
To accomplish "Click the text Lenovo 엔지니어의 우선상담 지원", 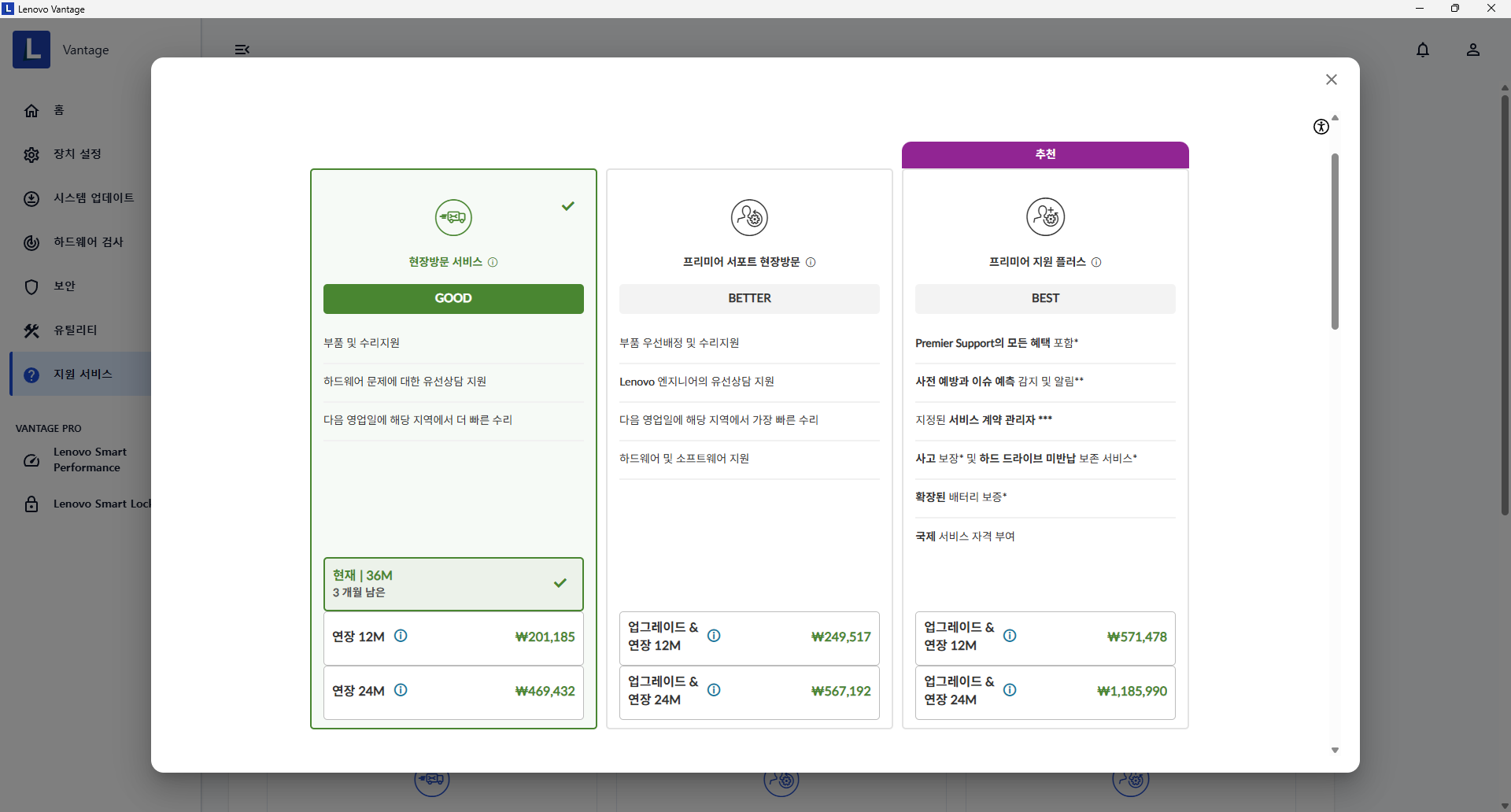I will pos(696,382).
